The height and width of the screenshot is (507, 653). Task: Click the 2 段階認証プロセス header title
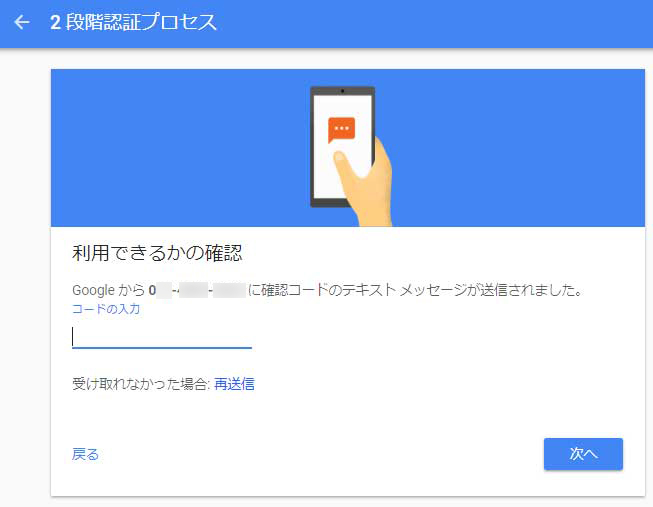(133, 22)
